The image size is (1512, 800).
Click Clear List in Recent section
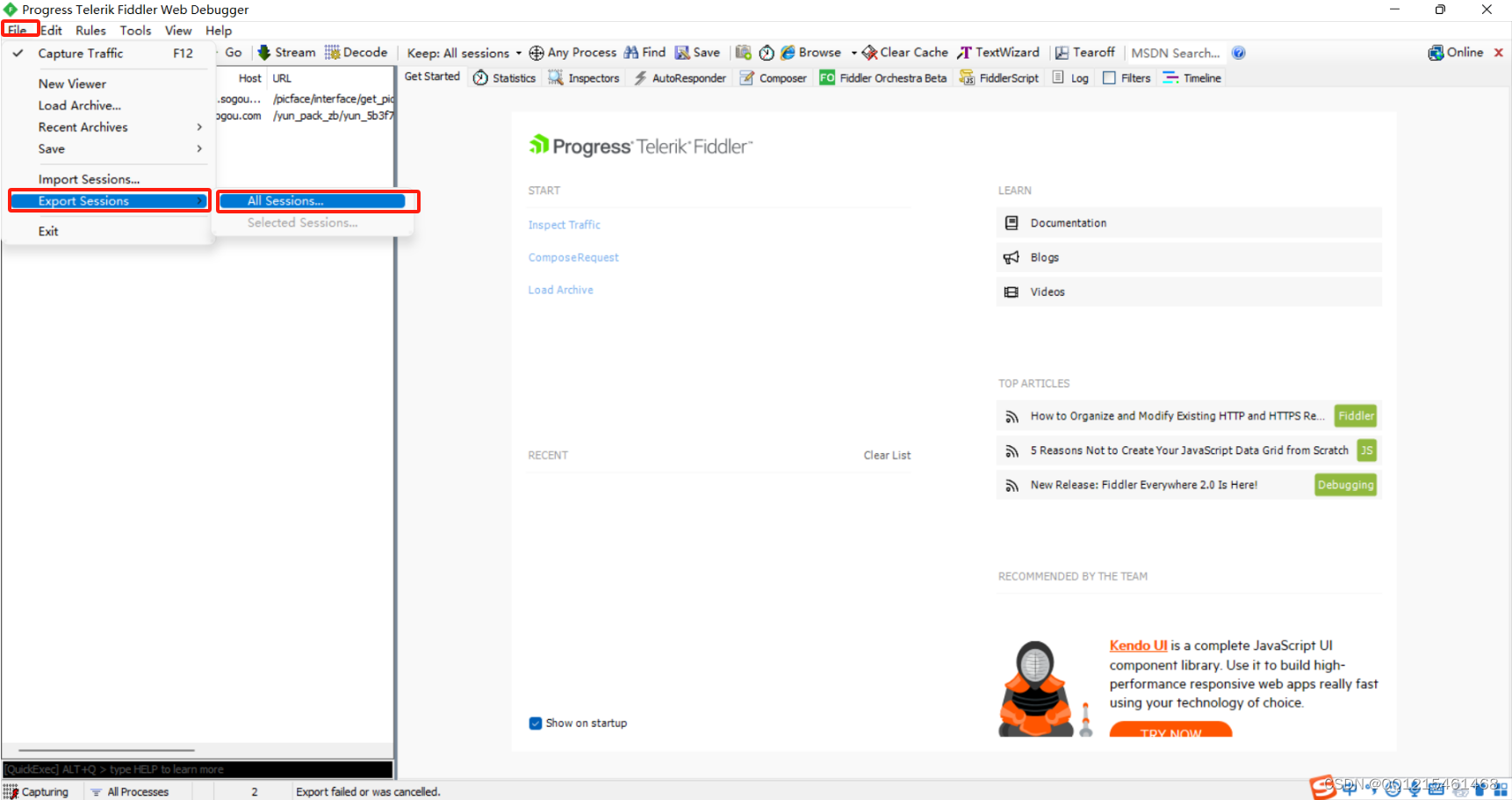[887, 455]
